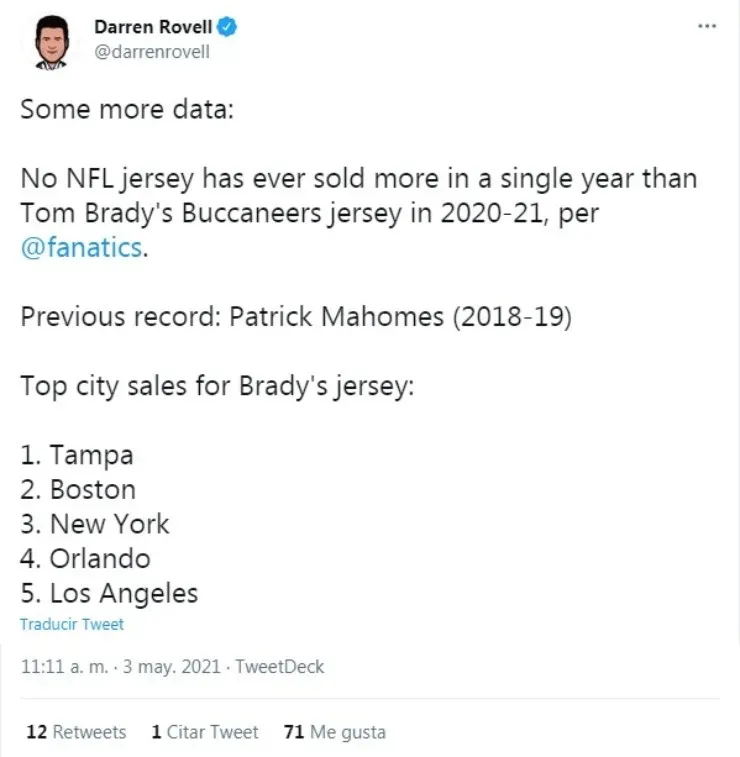Open the three-dot more options menu

tap(708, 24)
